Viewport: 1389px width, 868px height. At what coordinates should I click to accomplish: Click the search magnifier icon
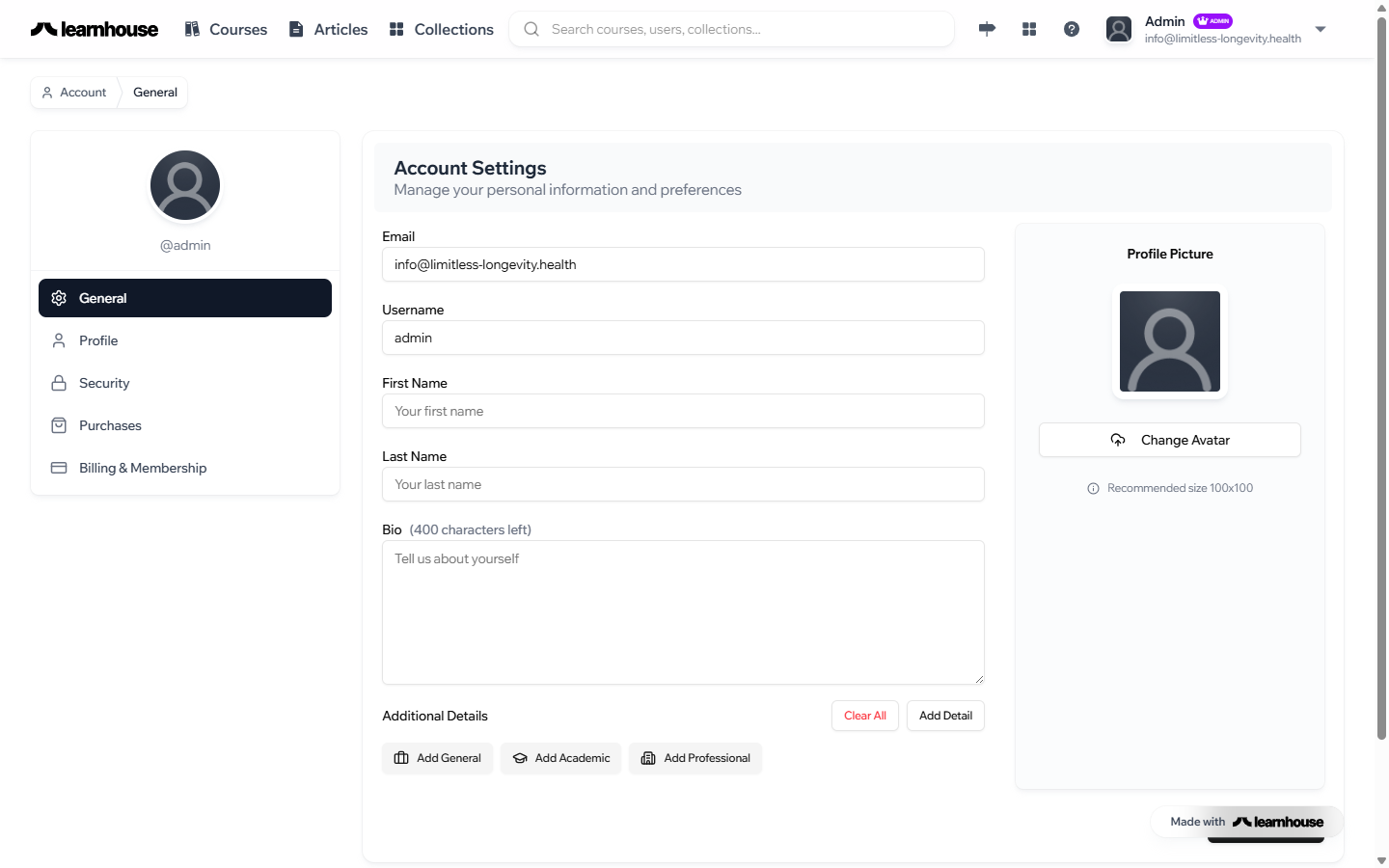(531, 29)
